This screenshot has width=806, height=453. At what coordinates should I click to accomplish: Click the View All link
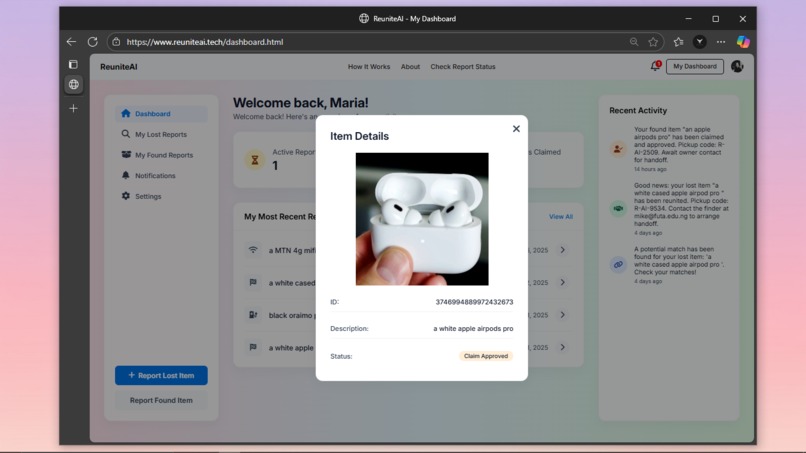(x=560, y=216)
